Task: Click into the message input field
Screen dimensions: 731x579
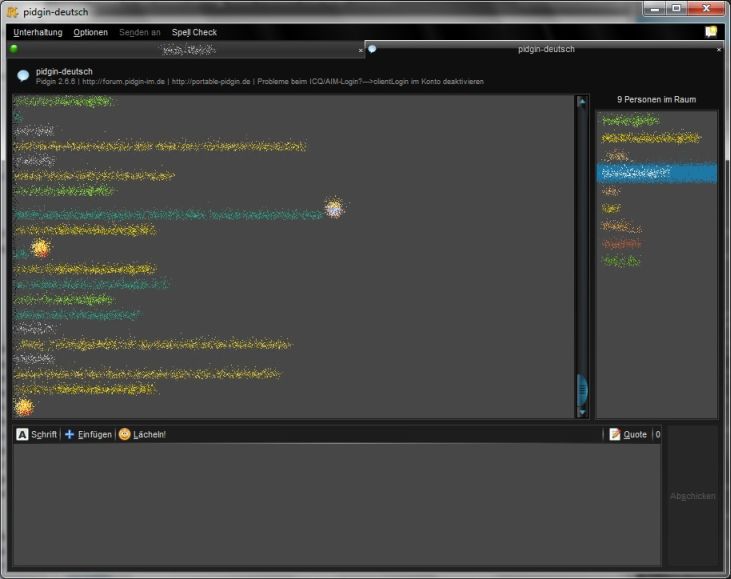Action: (x=336, y=505)
